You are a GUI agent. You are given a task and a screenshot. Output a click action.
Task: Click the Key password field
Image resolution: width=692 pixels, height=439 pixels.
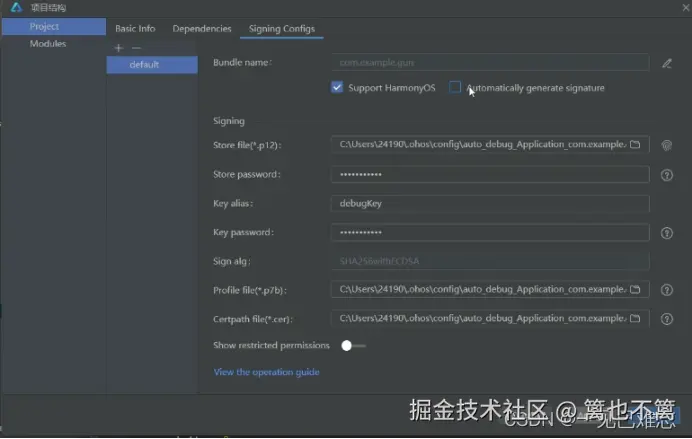pos(490,233)
